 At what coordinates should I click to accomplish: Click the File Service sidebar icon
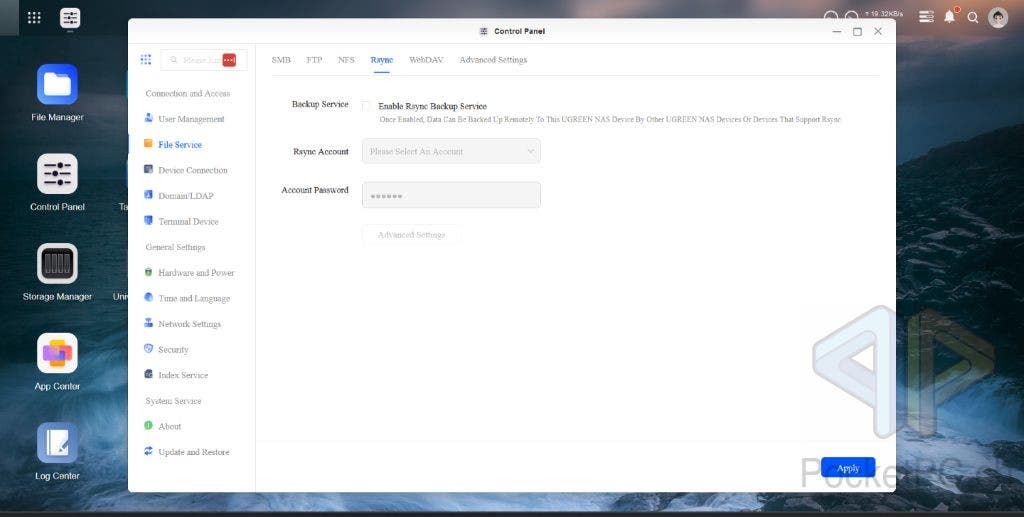tap(148, 144)
